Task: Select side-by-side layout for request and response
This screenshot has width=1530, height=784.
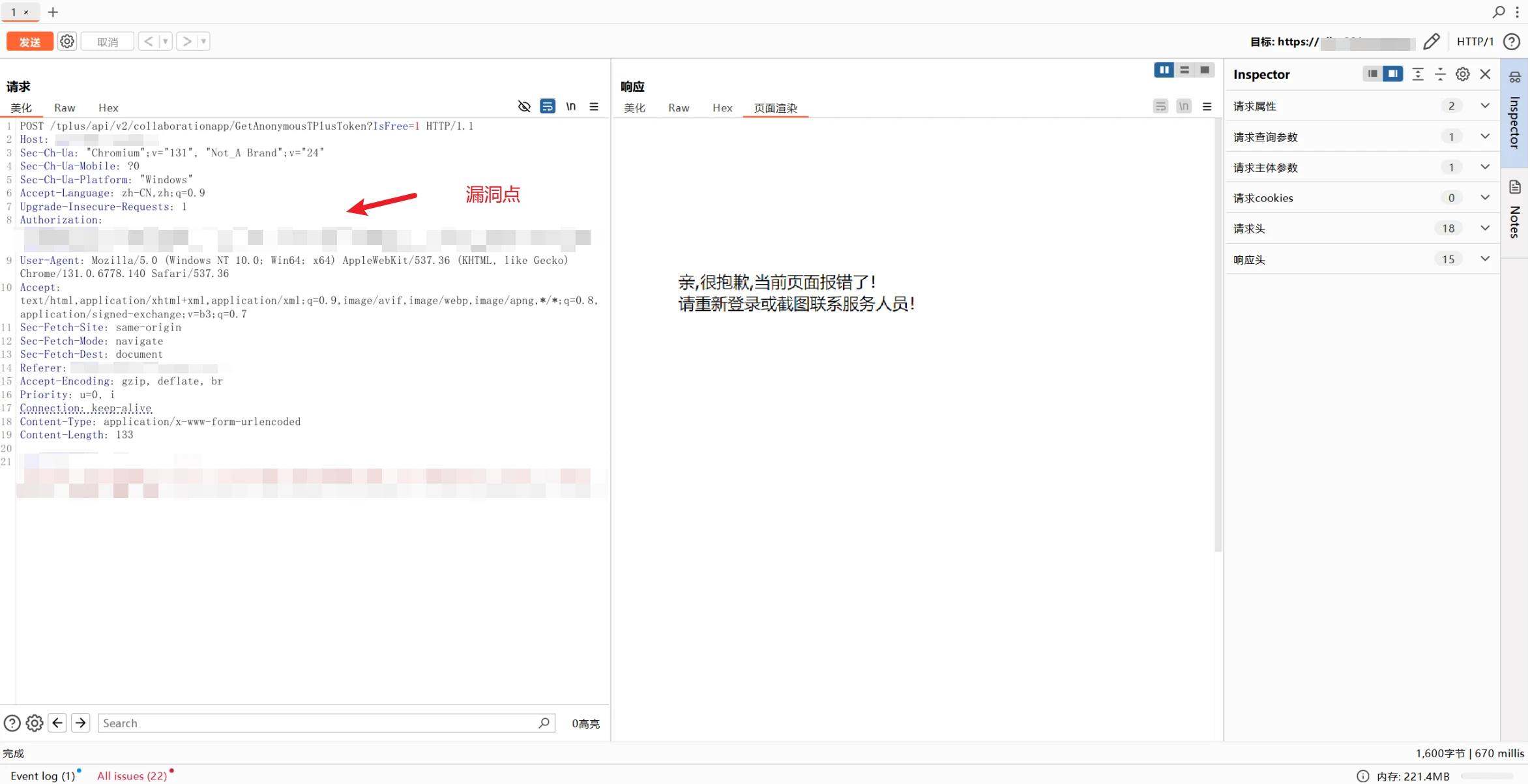Action: (x=1164, y=70)
